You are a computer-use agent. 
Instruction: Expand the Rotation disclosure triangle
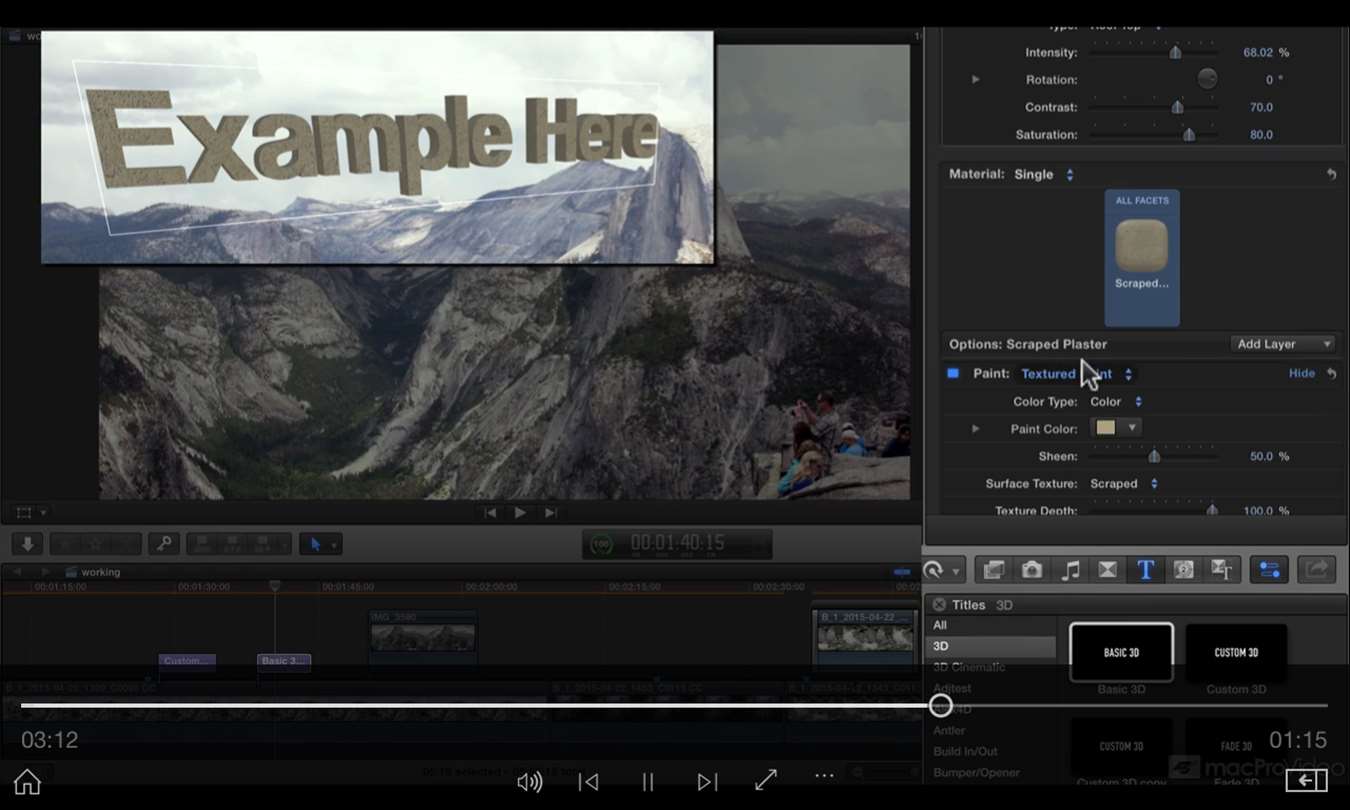pos(976,80)
